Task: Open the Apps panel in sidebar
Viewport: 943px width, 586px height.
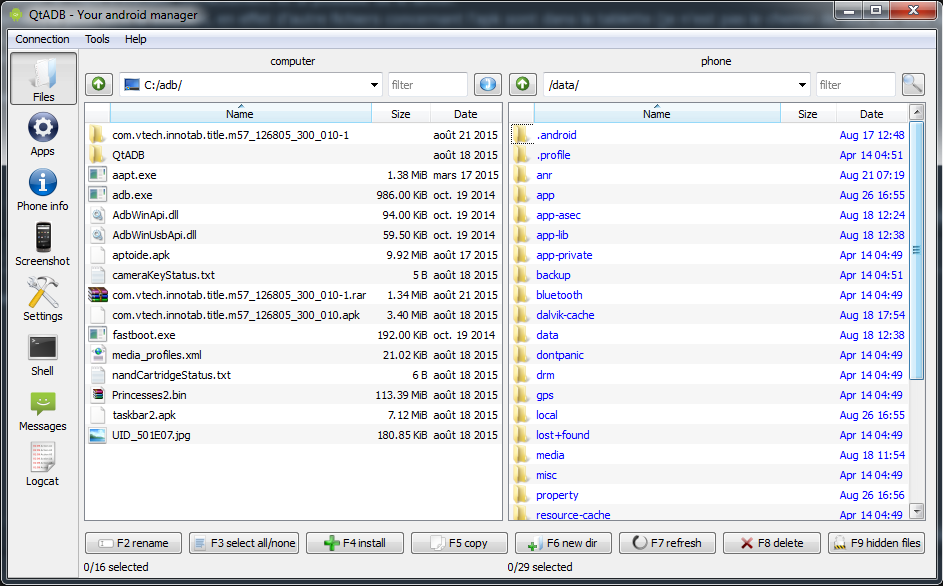Action: [43, 135]
